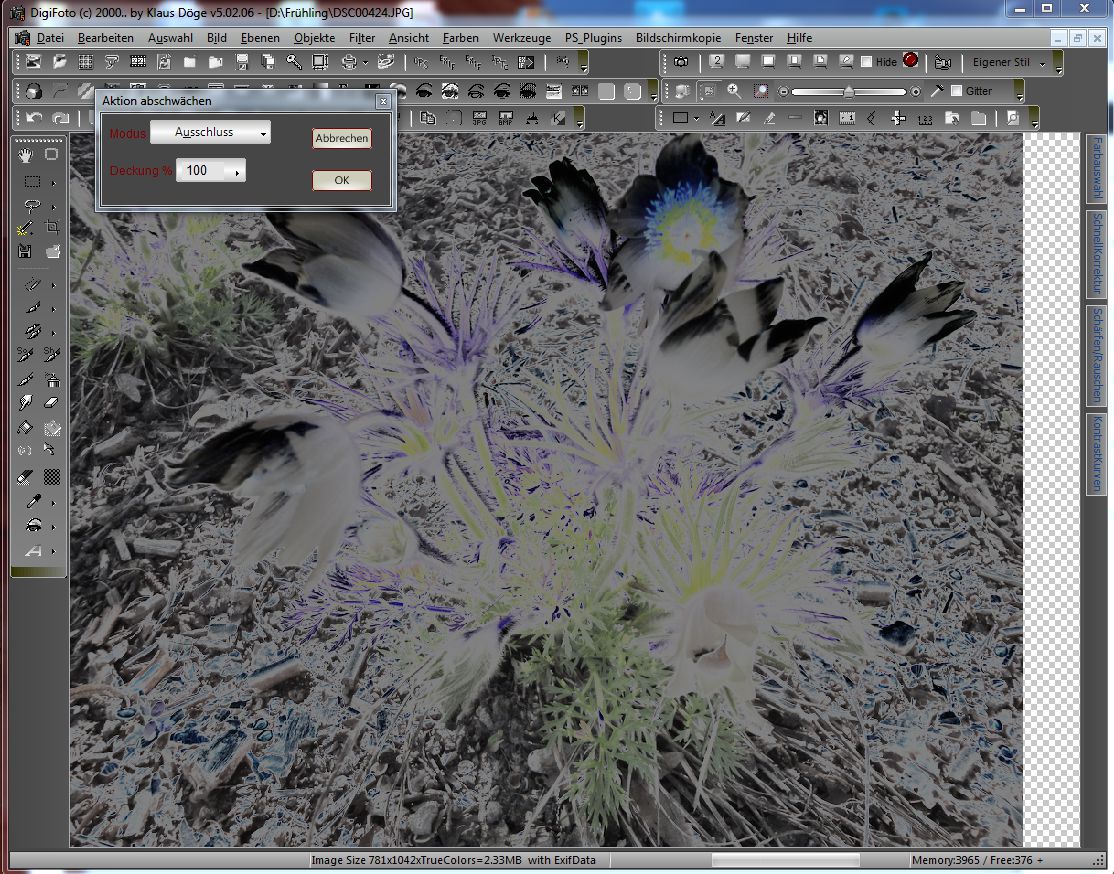Choose the magic wand tool

pyautogui.click(x=25, y=228)
